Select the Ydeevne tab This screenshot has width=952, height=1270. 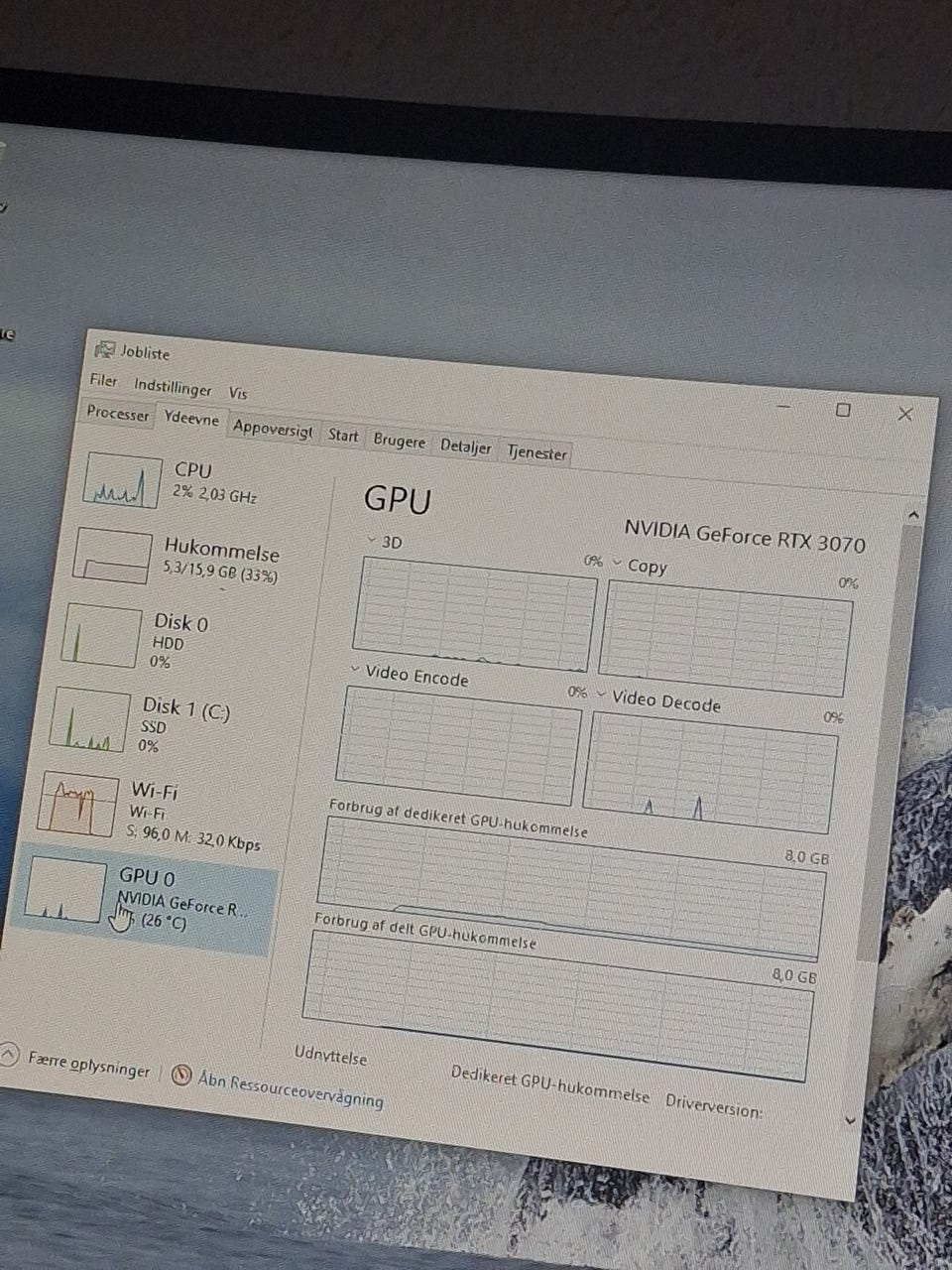[x=191, y=420]
